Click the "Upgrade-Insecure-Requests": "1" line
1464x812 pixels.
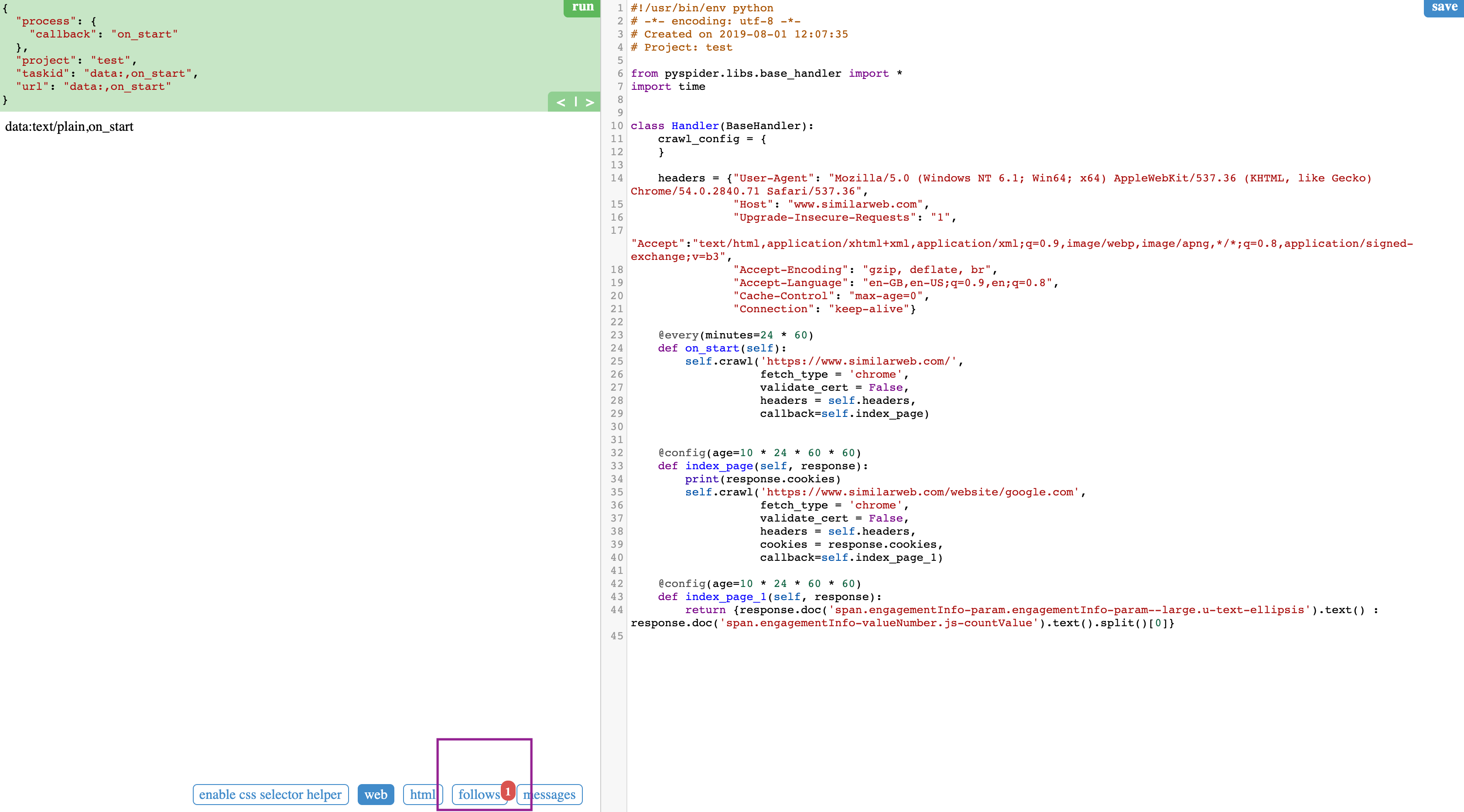tap(845, 217)
